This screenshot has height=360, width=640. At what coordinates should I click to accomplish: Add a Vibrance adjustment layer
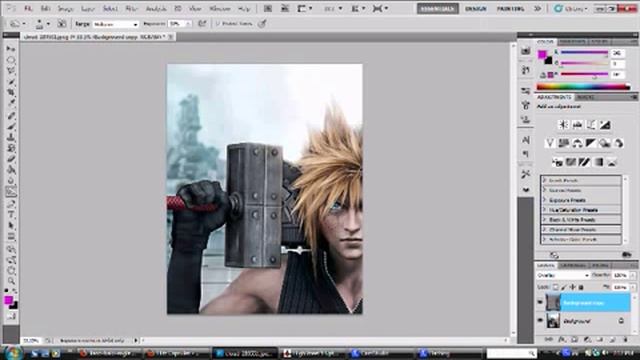point(549,143)
